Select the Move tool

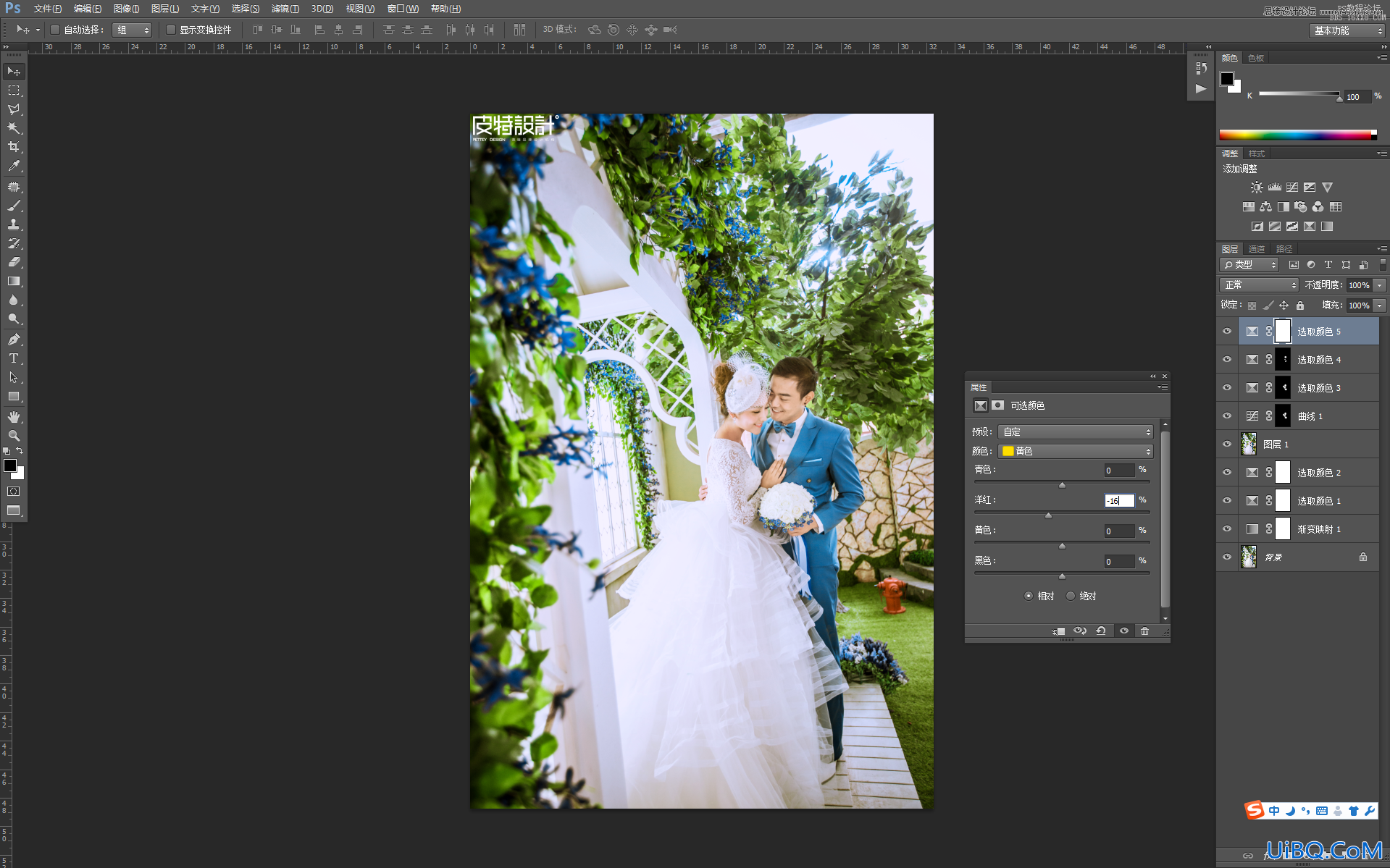click(14, 71)
